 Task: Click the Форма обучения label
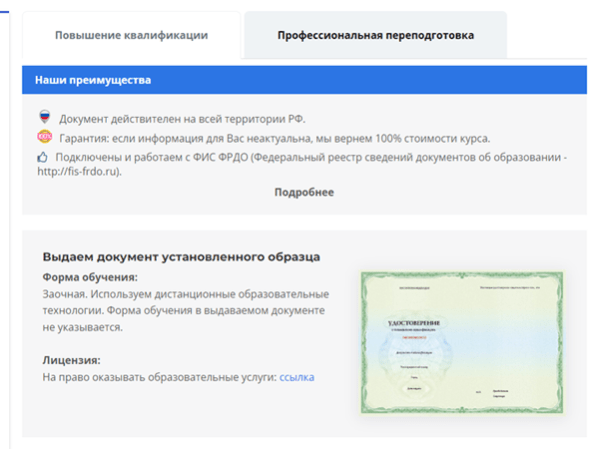point(90,277)
